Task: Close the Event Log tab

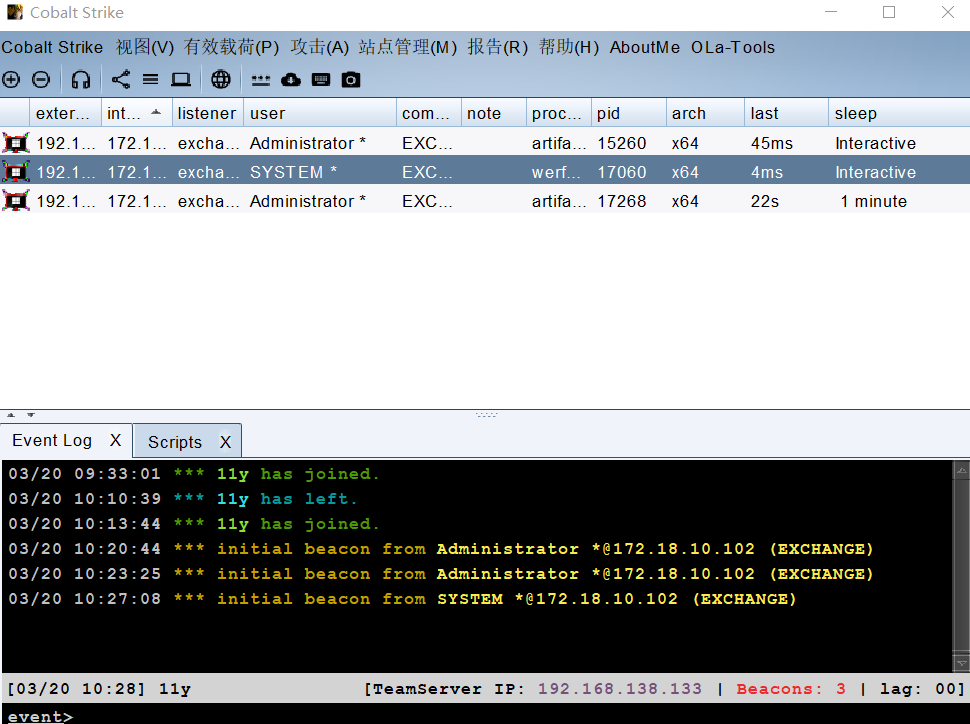Action: (x=115, y=440)
